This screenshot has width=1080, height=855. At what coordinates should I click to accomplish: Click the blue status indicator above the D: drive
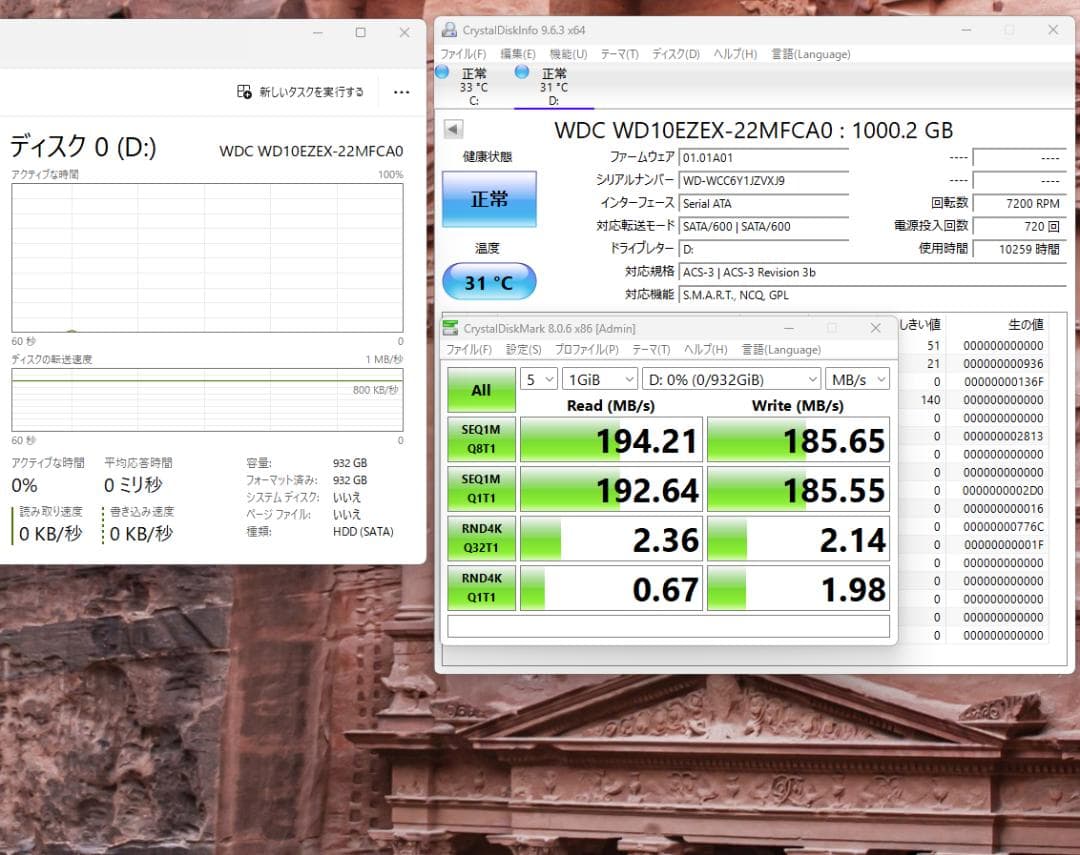click(x=520, y=72)
